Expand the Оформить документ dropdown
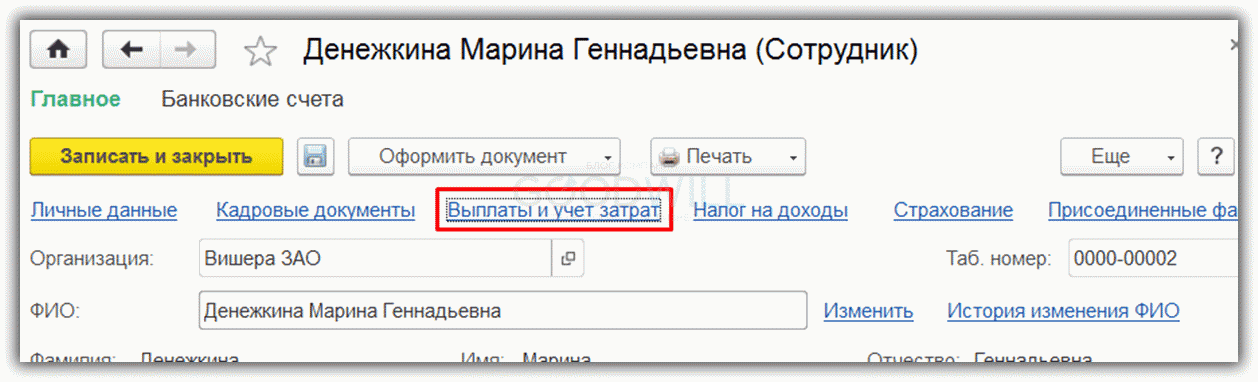The height and width of the screenshot is (382, 1258). click(x=484, y=157)
